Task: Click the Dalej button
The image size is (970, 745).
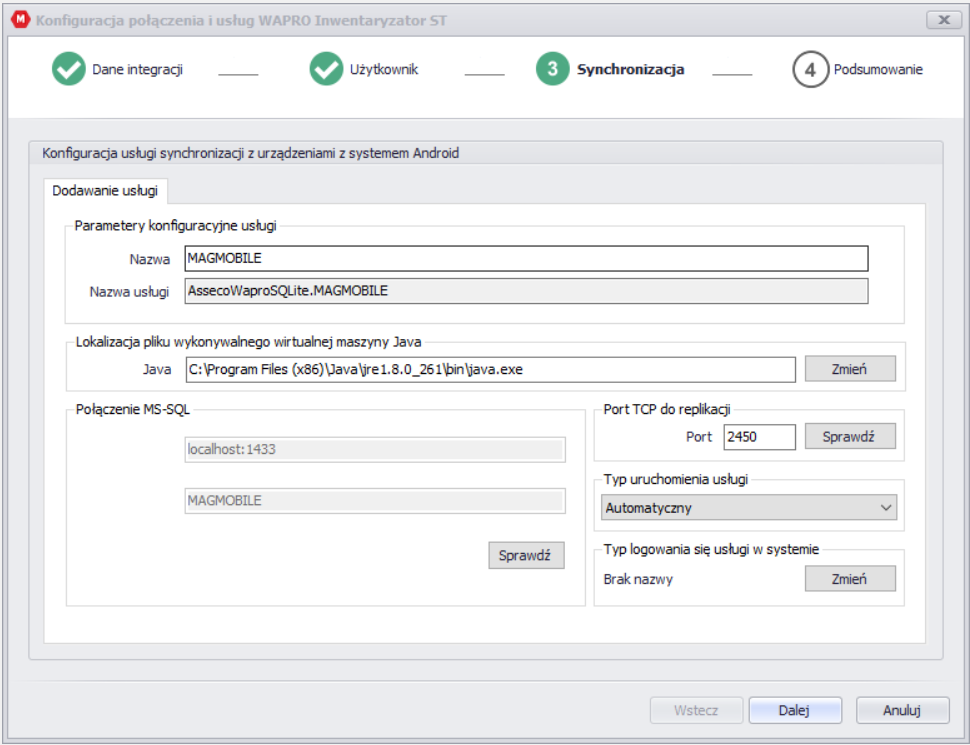Action: tap(795, 710)
